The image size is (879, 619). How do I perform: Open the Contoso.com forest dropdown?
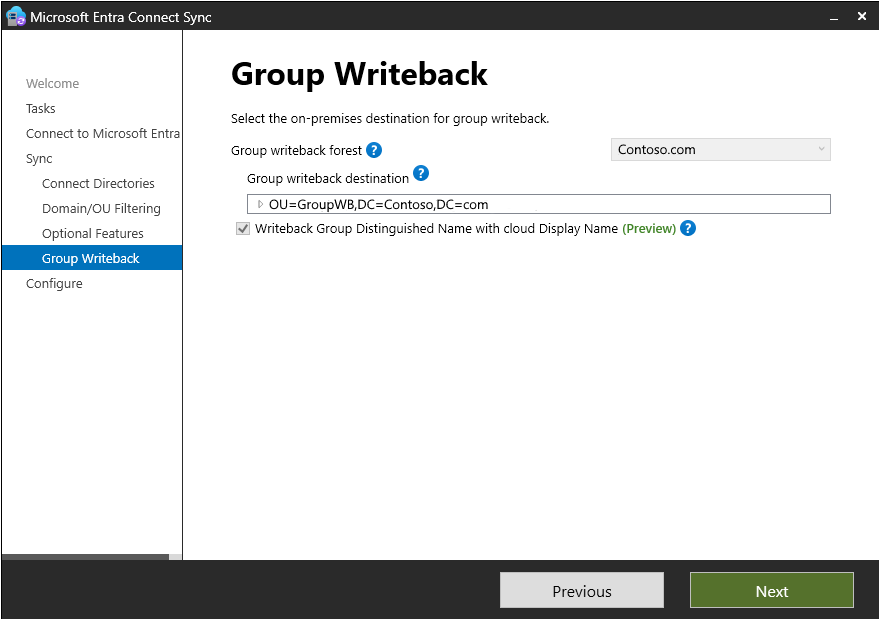click(x=720, y=150)
